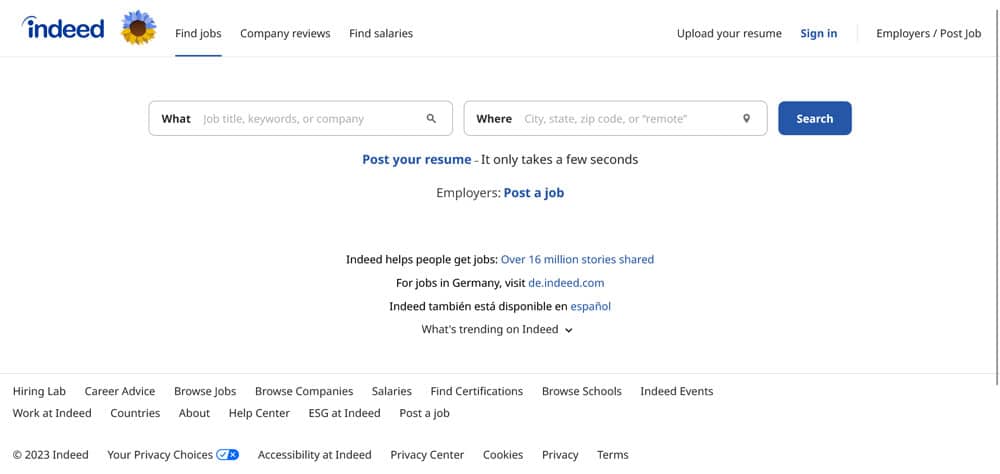Open Upload your resume
Image resolution: width=1000 pixels, height=474 pixels.
coord(729,33)
